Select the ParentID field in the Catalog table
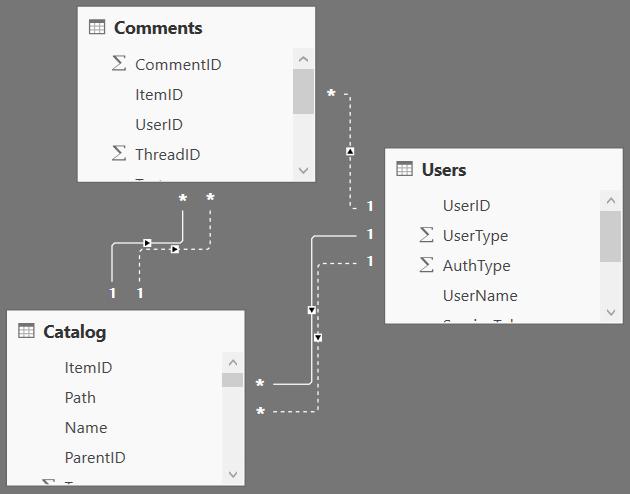630x494 pixels. 95,457
